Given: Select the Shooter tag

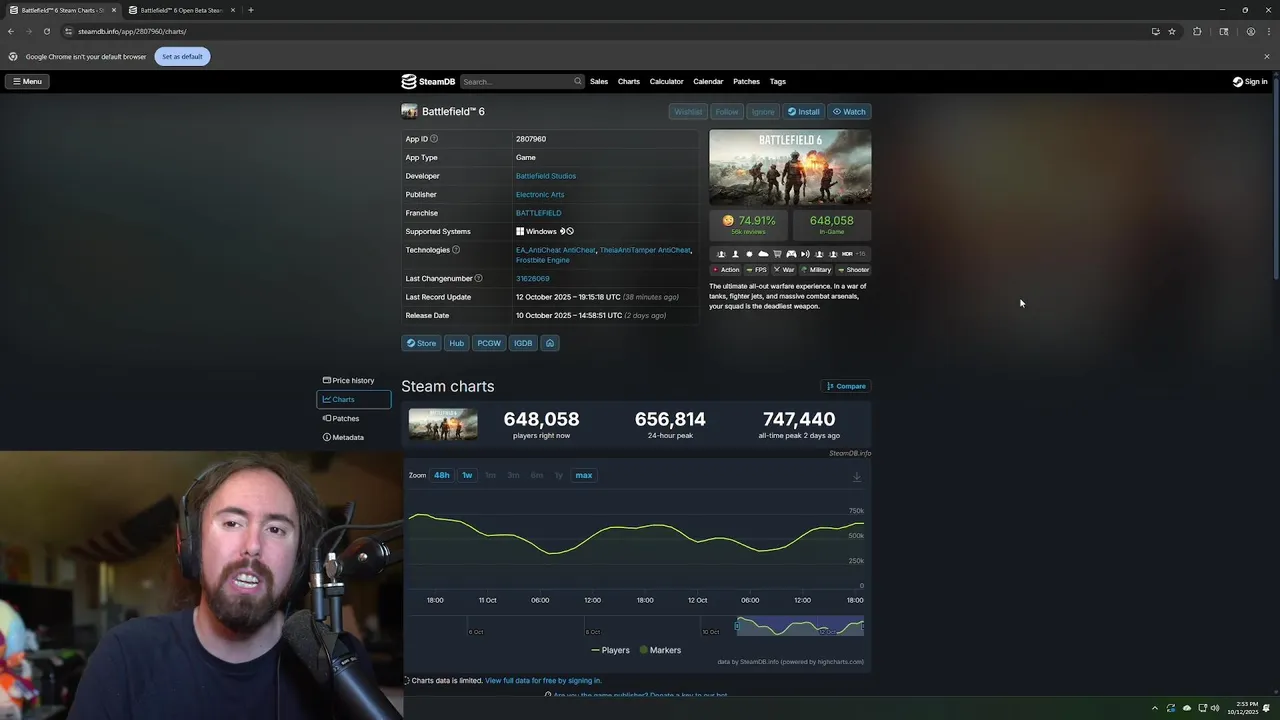Looking at the screenshot, I should 853,270.
